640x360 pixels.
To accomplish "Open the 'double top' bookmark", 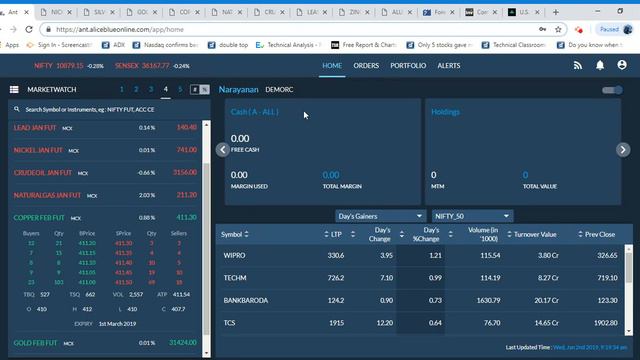I will coord(228,45).
